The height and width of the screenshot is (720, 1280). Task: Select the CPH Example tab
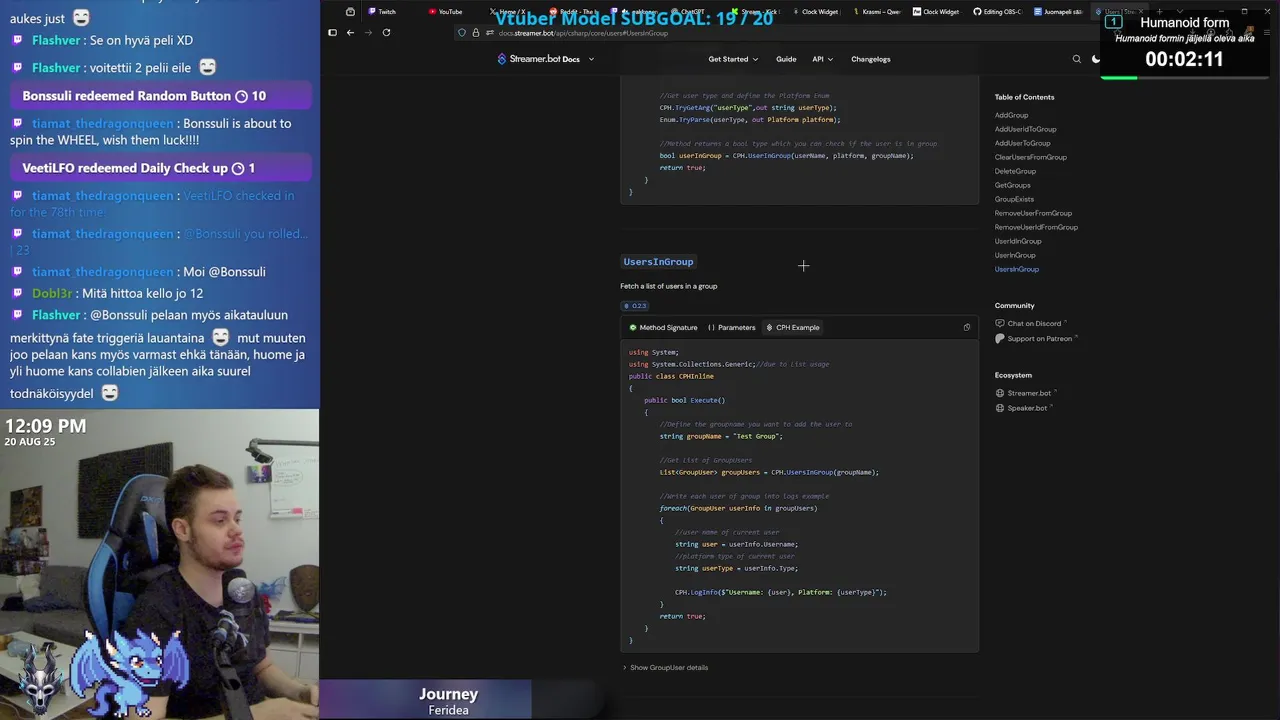[792, 328]
